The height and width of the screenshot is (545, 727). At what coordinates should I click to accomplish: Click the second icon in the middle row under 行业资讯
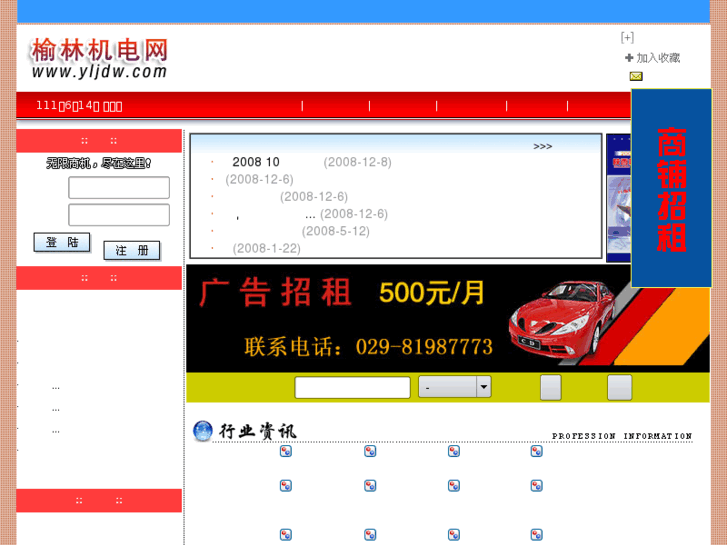coord(370,486)
